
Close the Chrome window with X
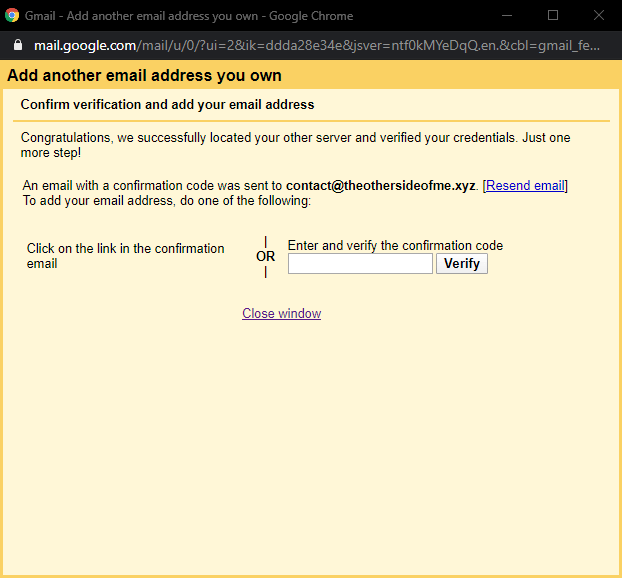599,15
